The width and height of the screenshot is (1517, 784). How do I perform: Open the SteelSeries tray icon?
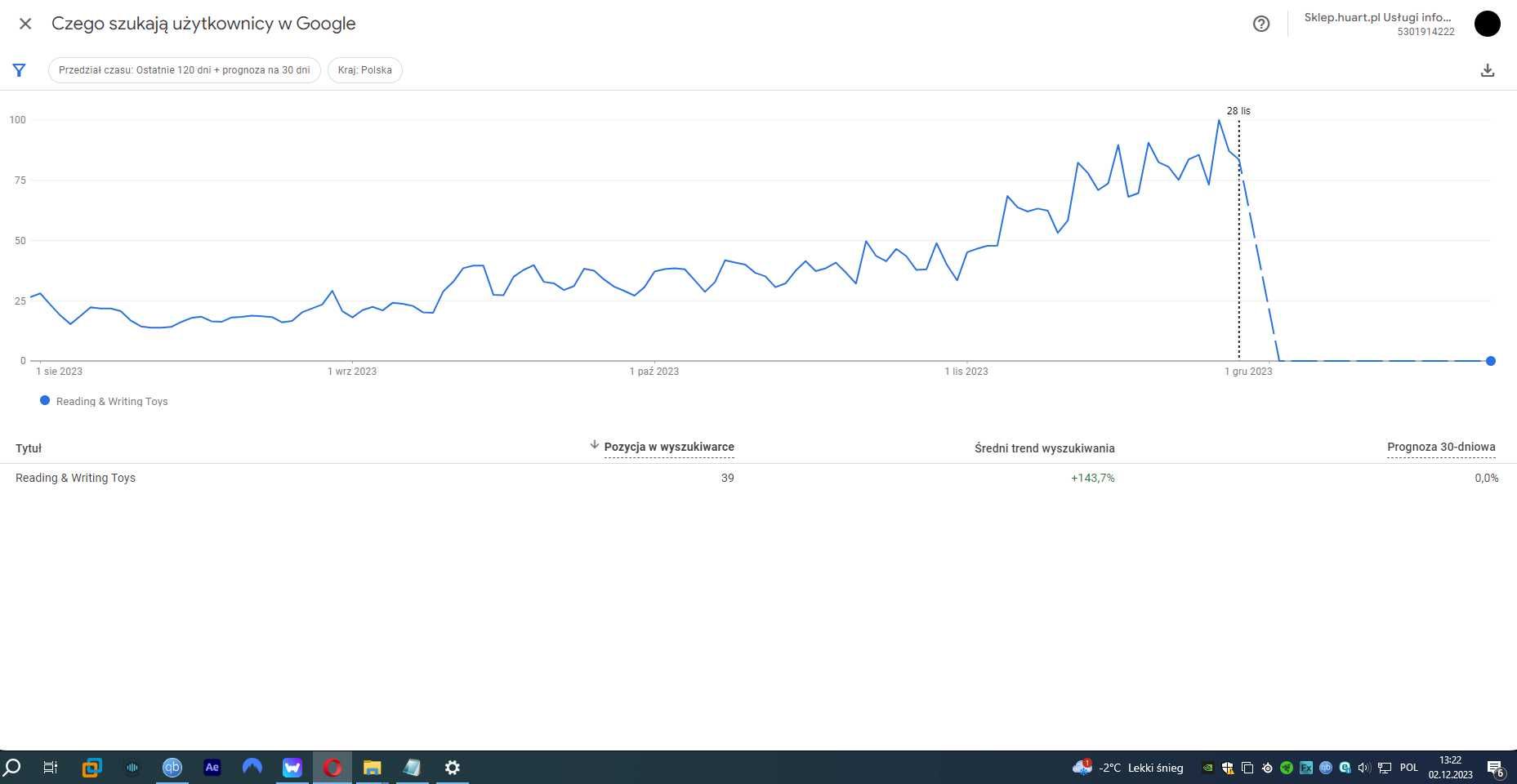pyautogui.click(x=1267, y=768)
